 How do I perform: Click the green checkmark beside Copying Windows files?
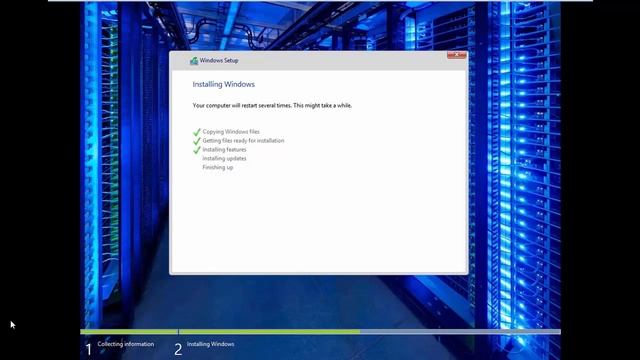coord(197,132)
